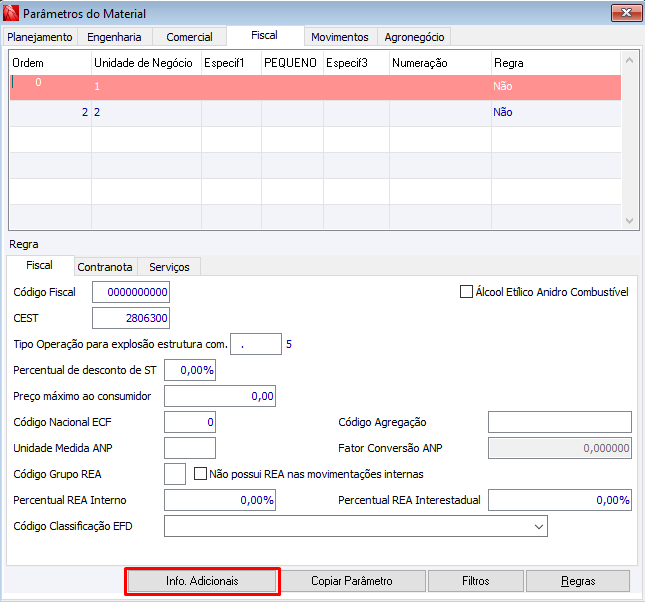Click the Percentual REA Interno field

pyautogui.click(x=220, y=500)
